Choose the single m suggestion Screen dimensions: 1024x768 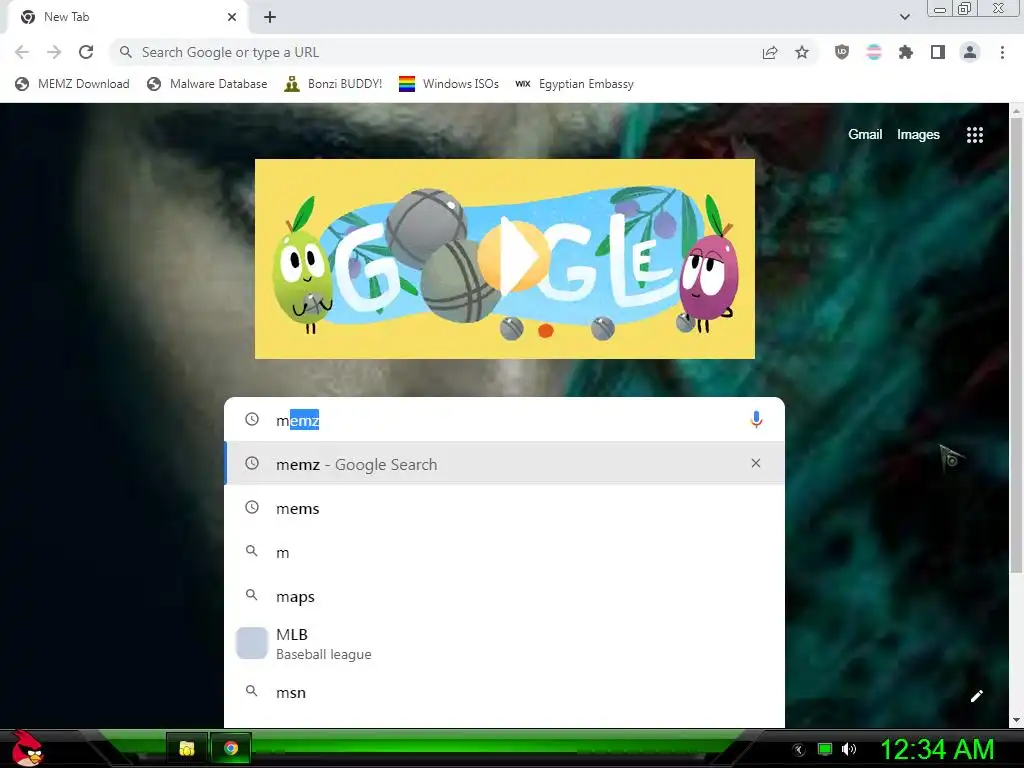[x=504, y=552]
